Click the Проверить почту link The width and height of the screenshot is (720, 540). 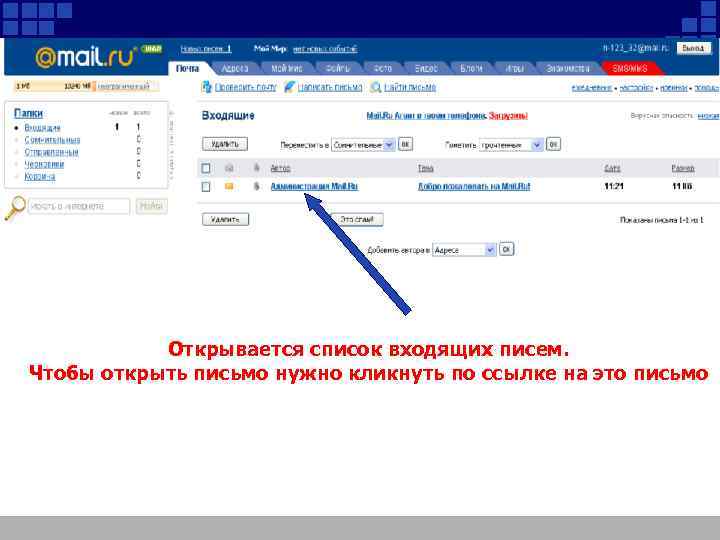coord(245,87)
